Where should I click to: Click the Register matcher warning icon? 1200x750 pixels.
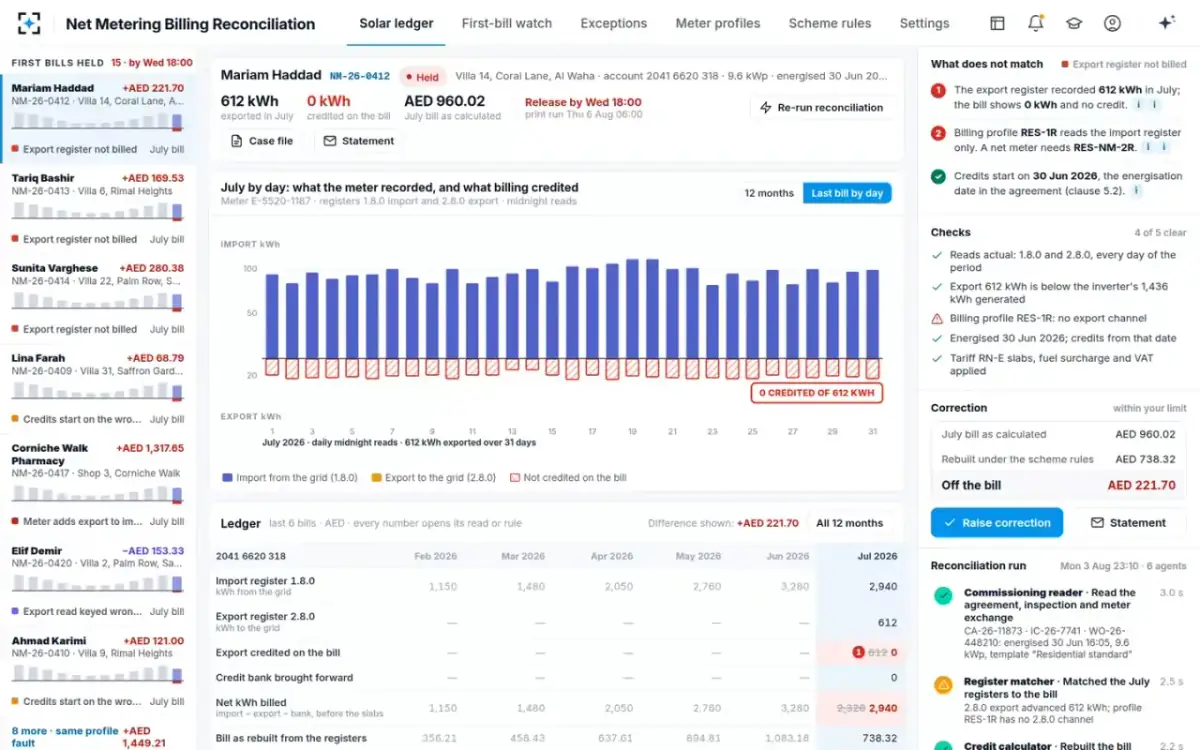(x=942, y=685)
